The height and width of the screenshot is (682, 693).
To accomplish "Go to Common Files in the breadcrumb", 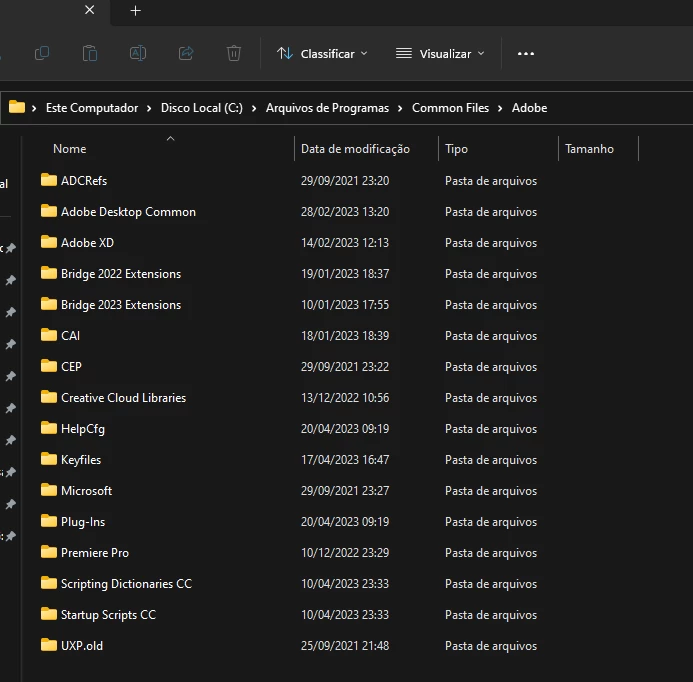I will pyautogui.click(x=450, y=108).
